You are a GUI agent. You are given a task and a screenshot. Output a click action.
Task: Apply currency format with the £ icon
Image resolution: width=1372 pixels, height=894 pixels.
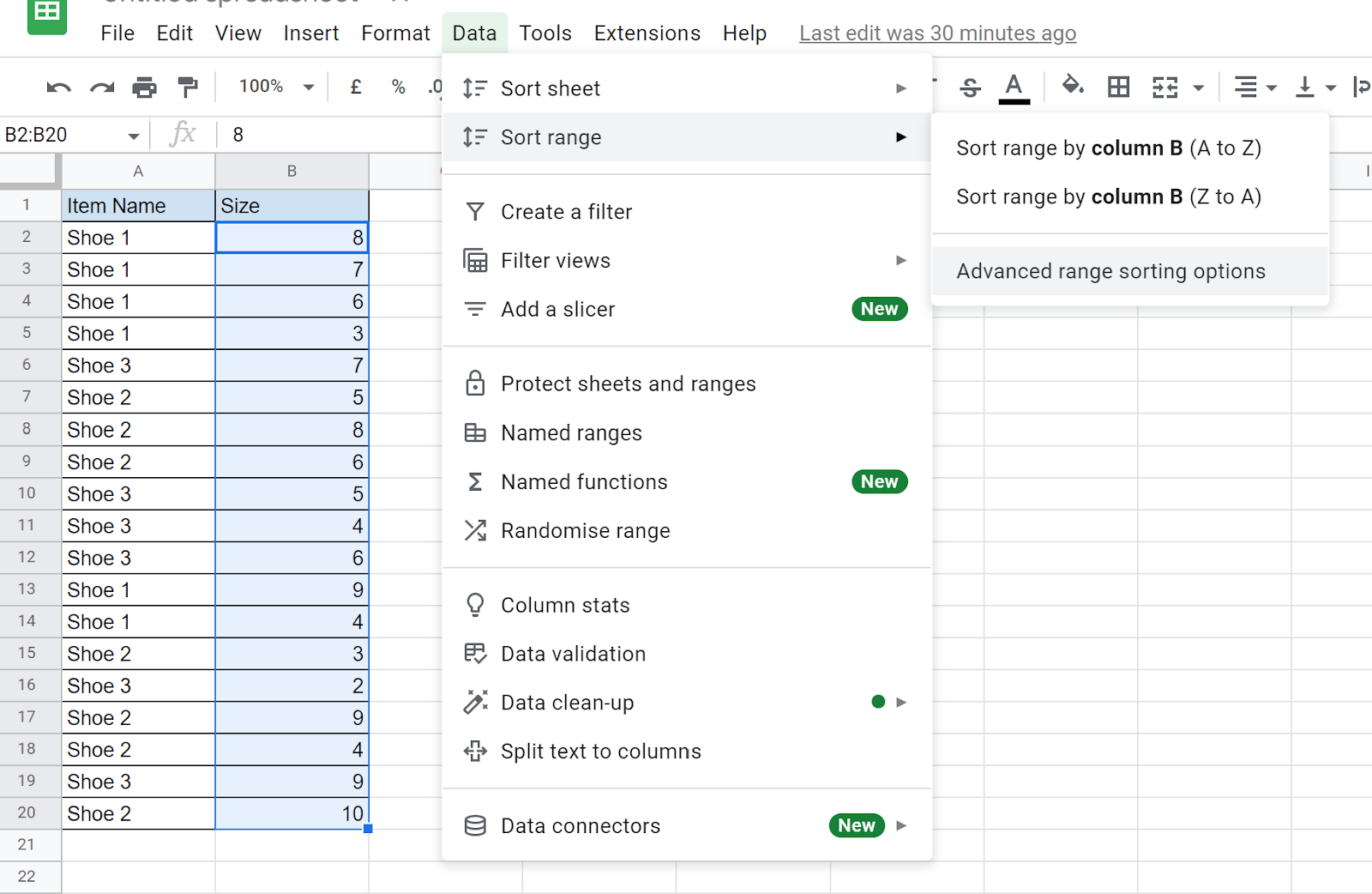coord(355,86)
